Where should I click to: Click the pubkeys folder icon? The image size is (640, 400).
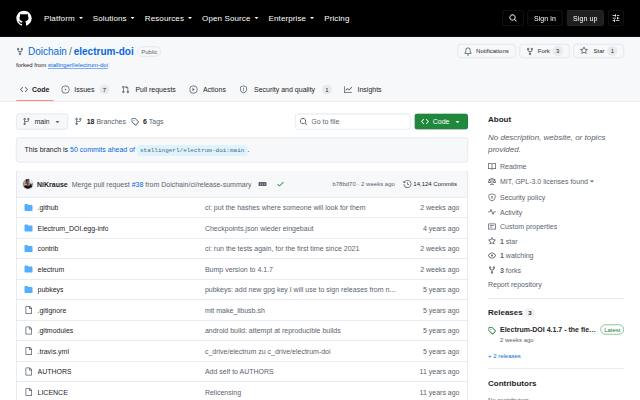[28, 289]
